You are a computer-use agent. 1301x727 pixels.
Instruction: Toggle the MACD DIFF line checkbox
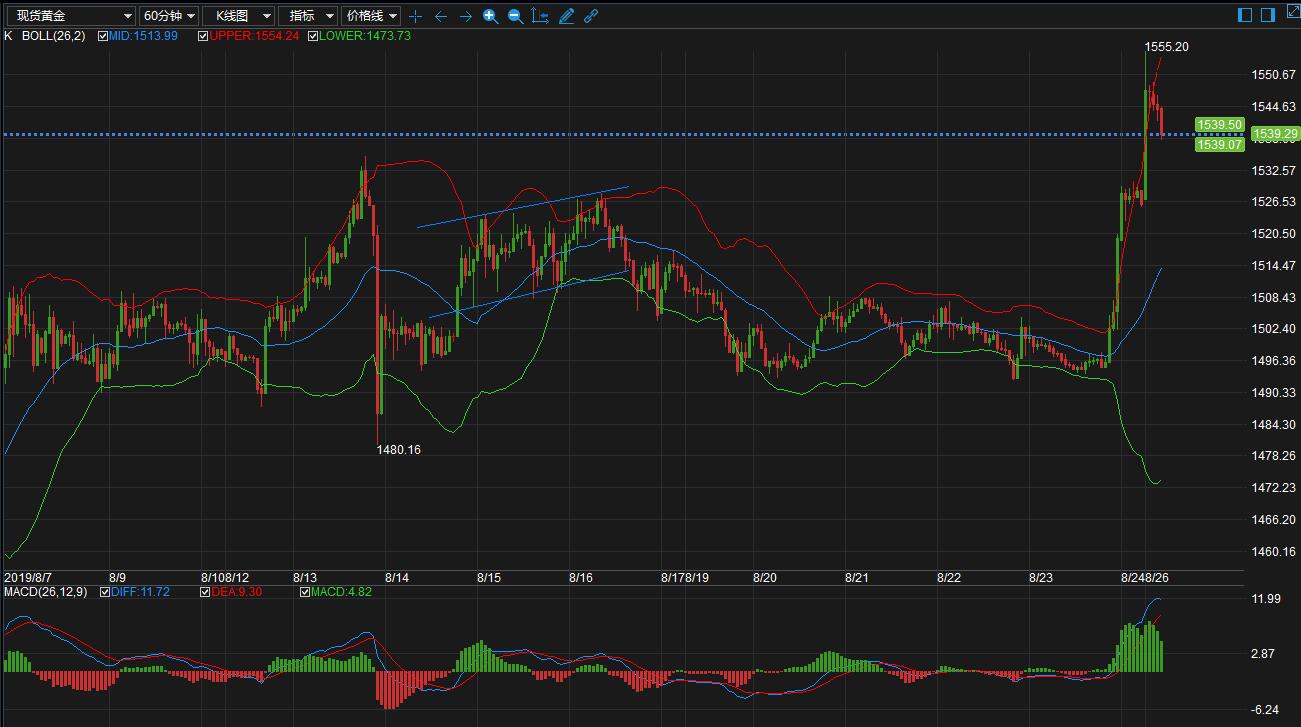pyautogui.click(x=106, y=592)
